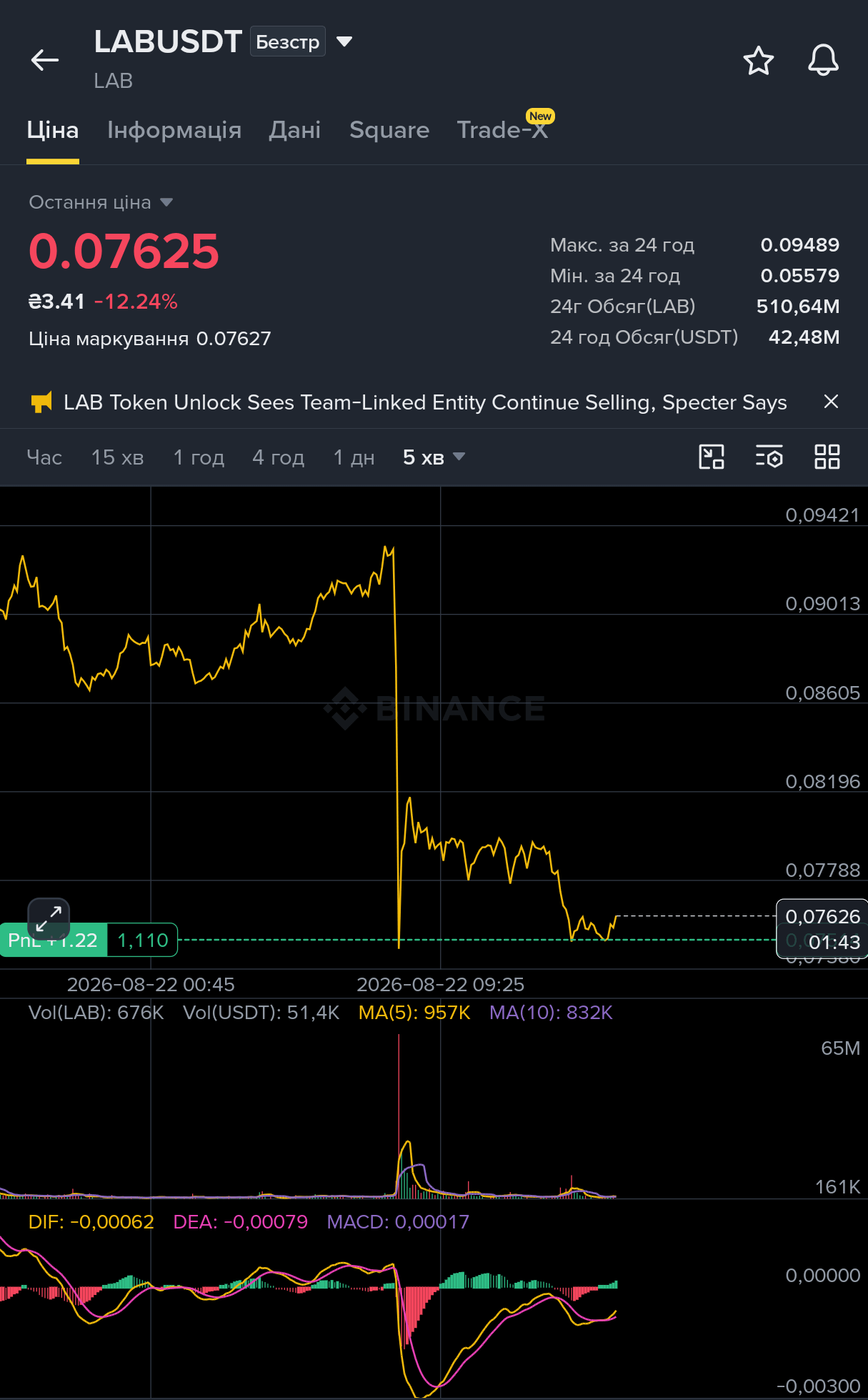The width and height of the screenshot is (868, 1400).
Task: Tap the DIF: -0,00062 label
Action: click(x=91, y=1222)
